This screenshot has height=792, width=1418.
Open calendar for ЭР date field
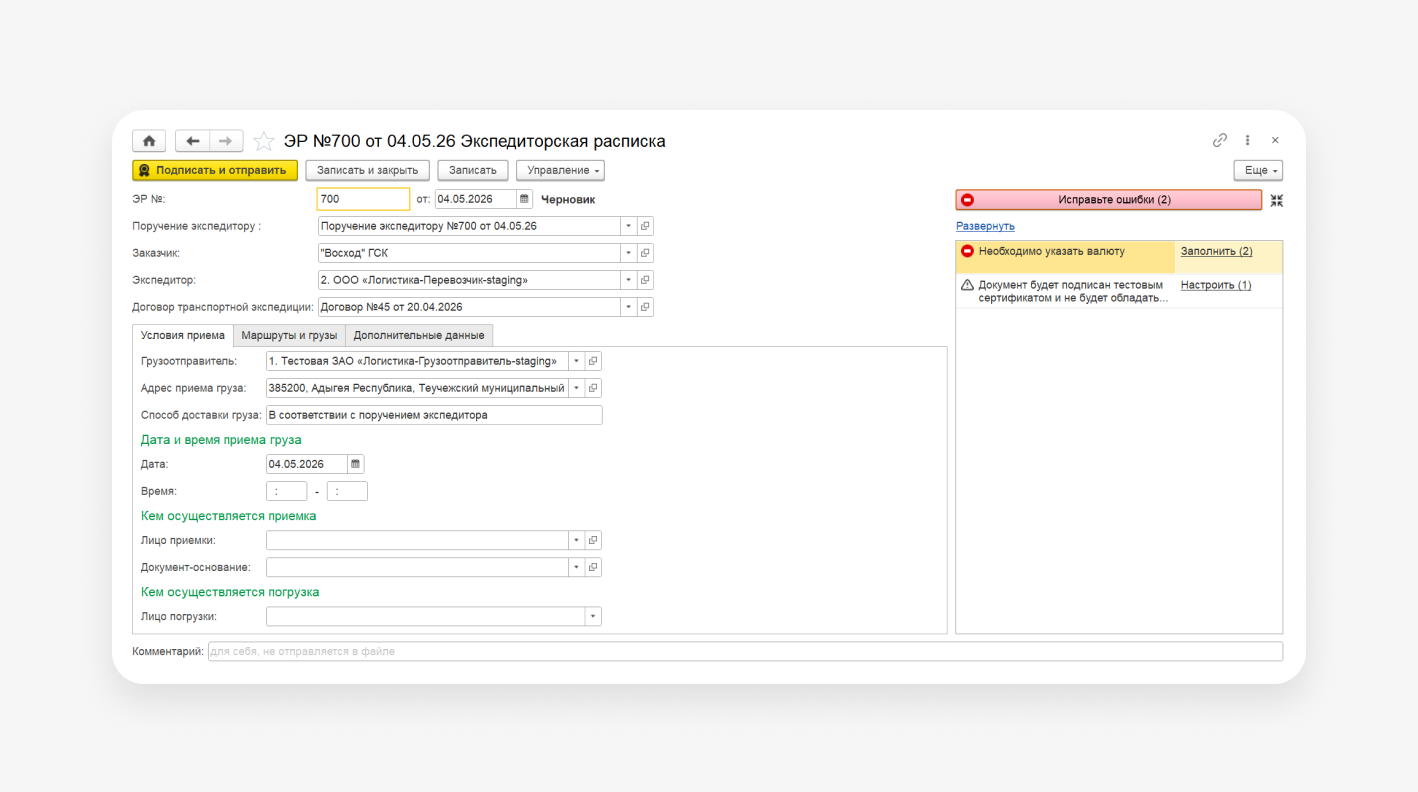pyautogui.click(x=524, y=199)
